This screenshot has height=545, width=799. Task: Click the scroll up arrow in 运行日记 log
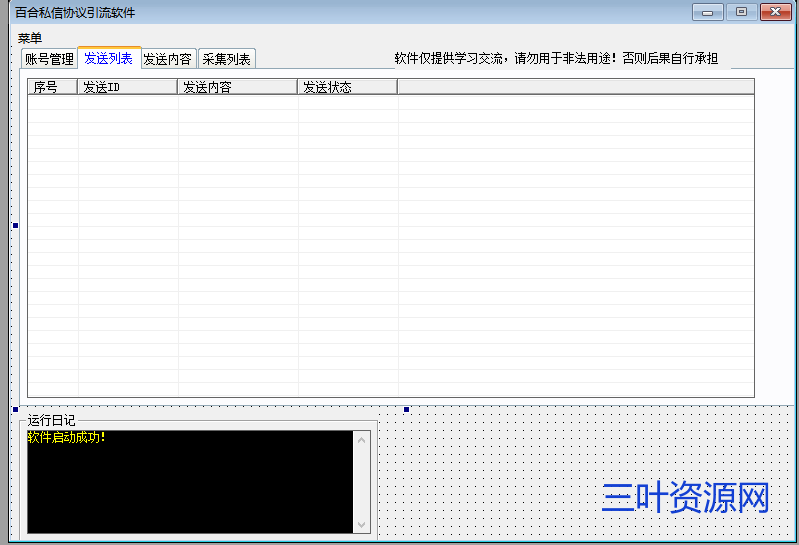tap(361, 440)
